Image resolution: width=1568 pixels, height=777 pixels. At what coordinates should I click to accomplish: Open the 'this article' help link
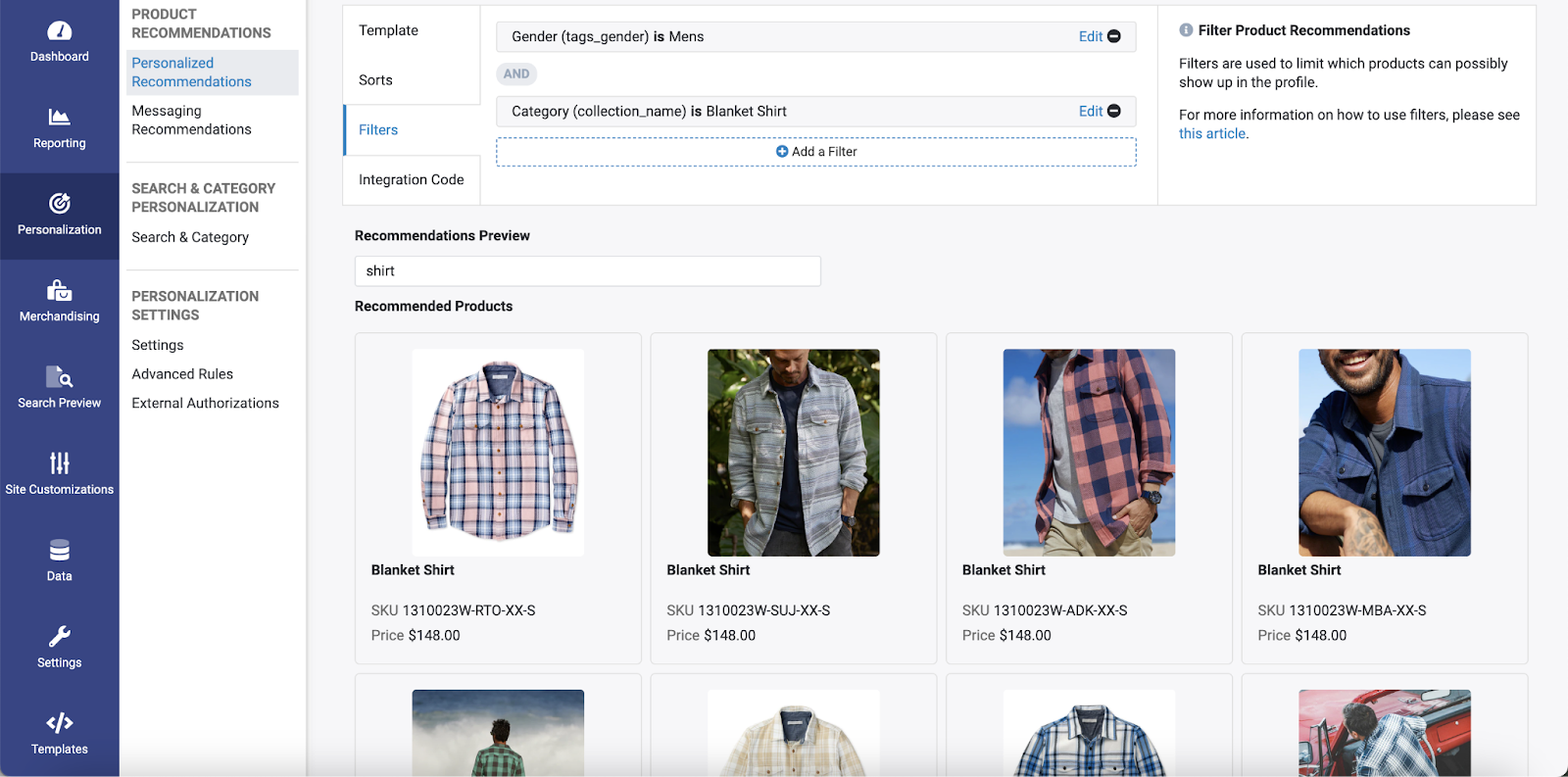click(1212, 133)
